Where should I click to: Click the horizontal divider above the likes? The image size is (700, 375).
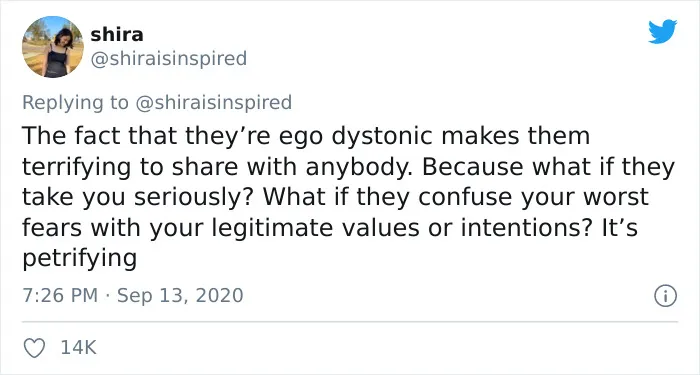350,321
